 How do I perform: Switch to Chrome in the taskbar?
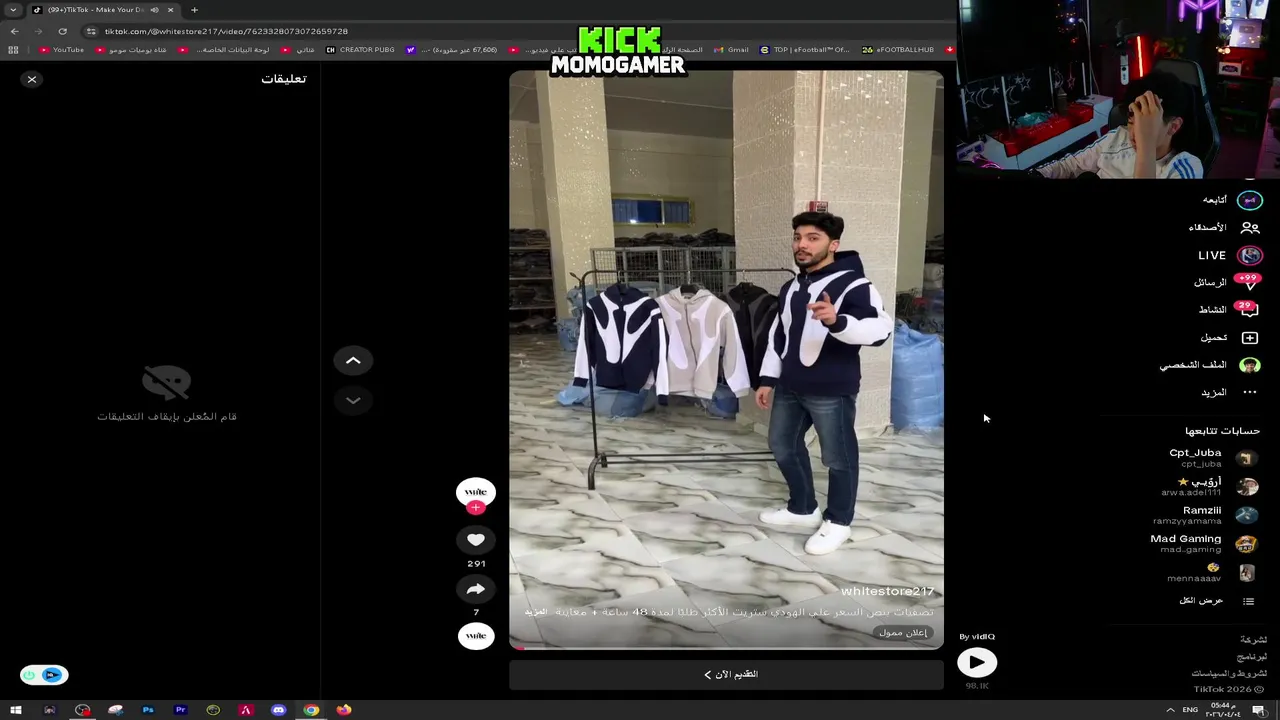point(311,710)
